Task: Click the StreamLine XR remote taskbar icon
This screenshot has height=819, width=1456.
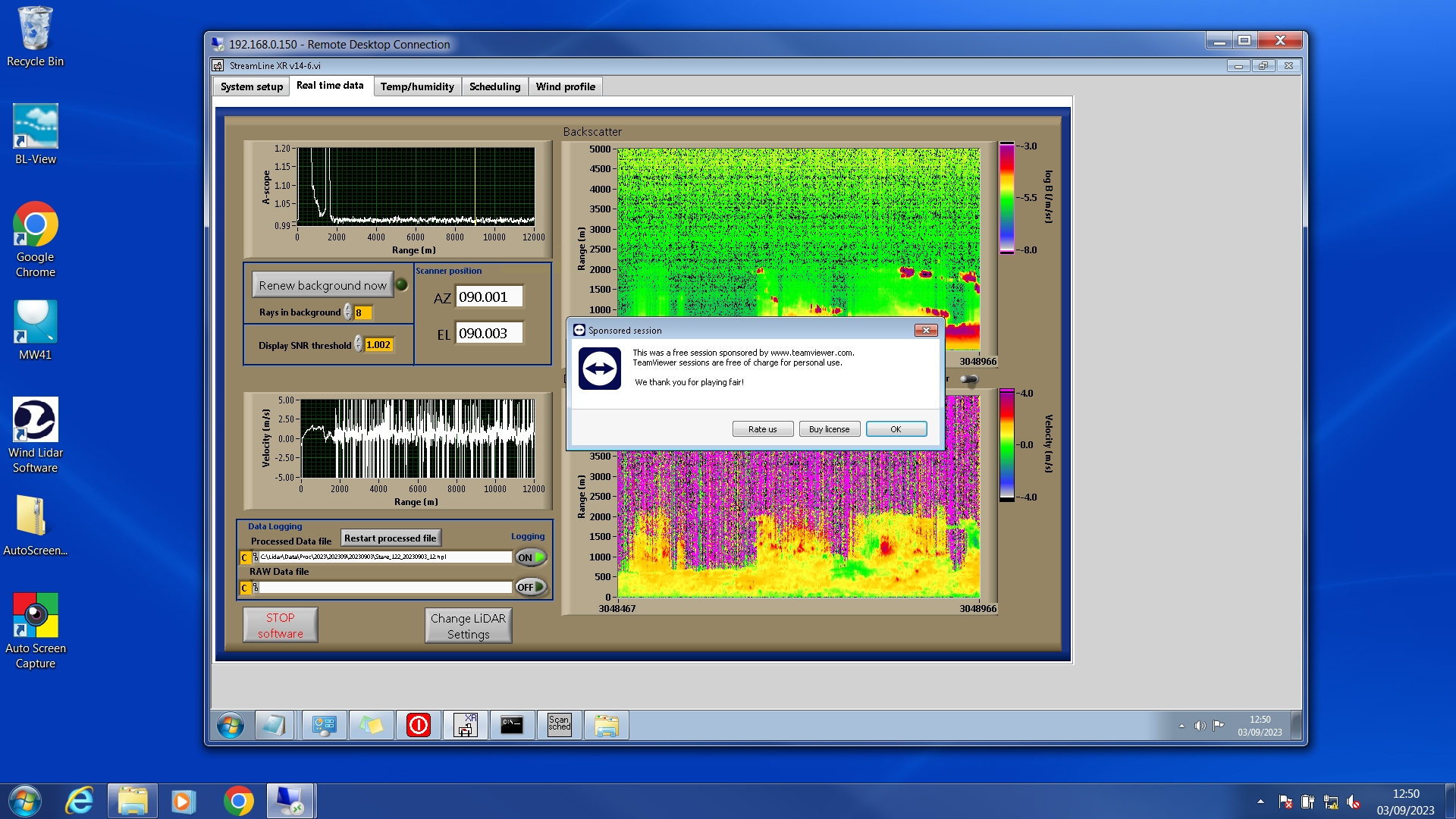Action: coord(465,726)
